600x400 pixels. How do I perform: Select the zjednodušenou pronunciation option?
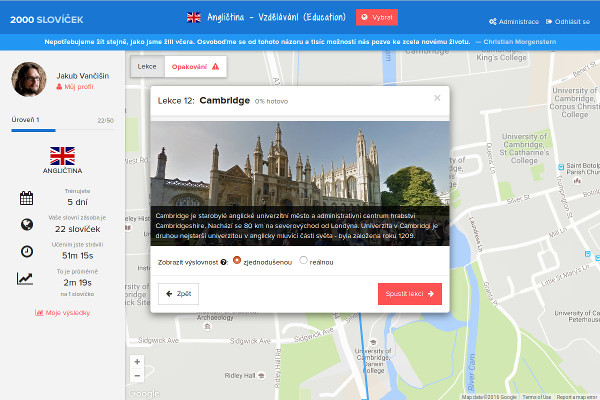tap(237, 260)
